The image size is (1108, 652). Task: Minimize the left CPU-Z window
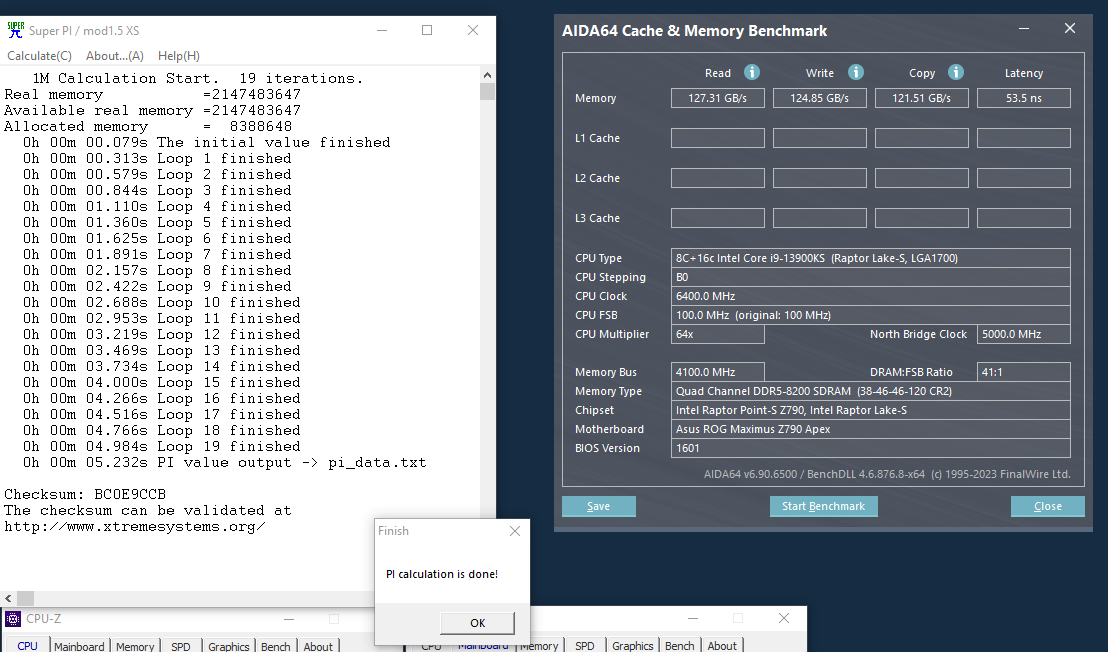[x=288, y=619]
